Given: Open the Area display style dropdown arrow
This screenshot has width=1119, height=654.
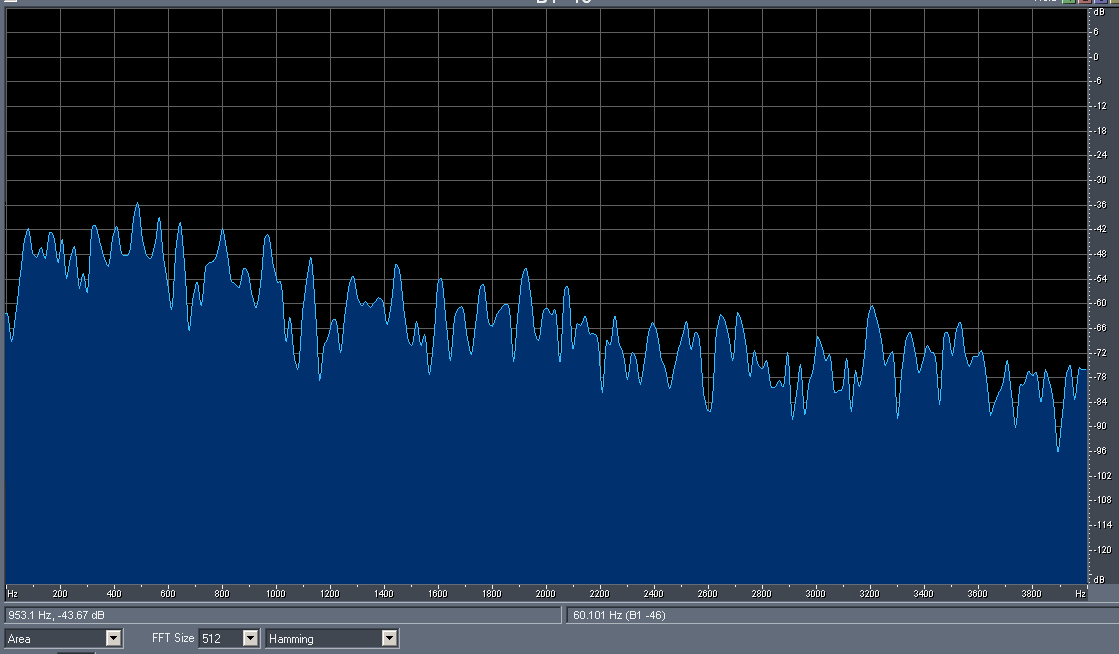Looking at the screenshot, I should click(x=113, y=638).
